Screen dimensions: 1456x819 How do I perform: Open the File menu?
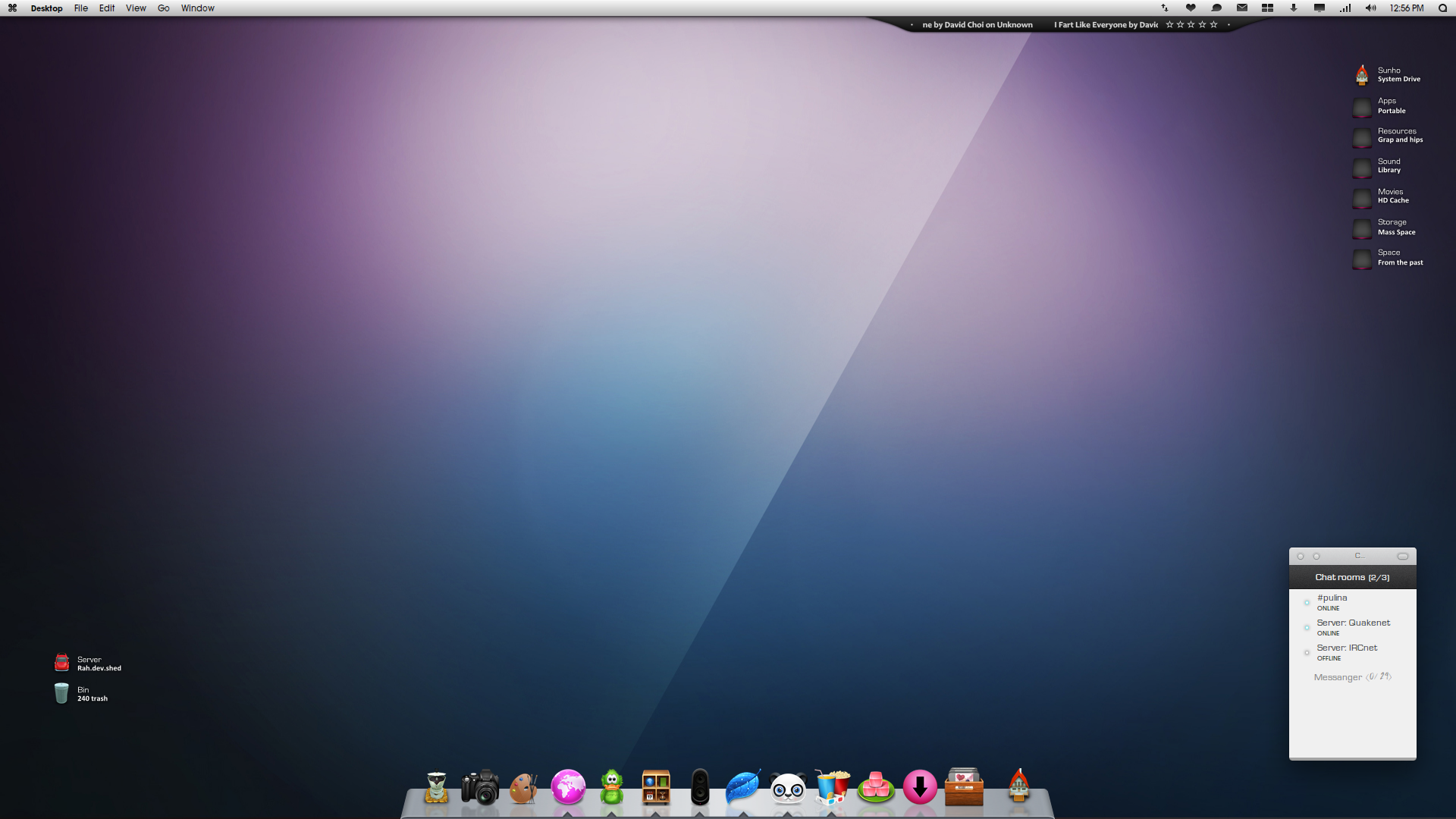81,8
